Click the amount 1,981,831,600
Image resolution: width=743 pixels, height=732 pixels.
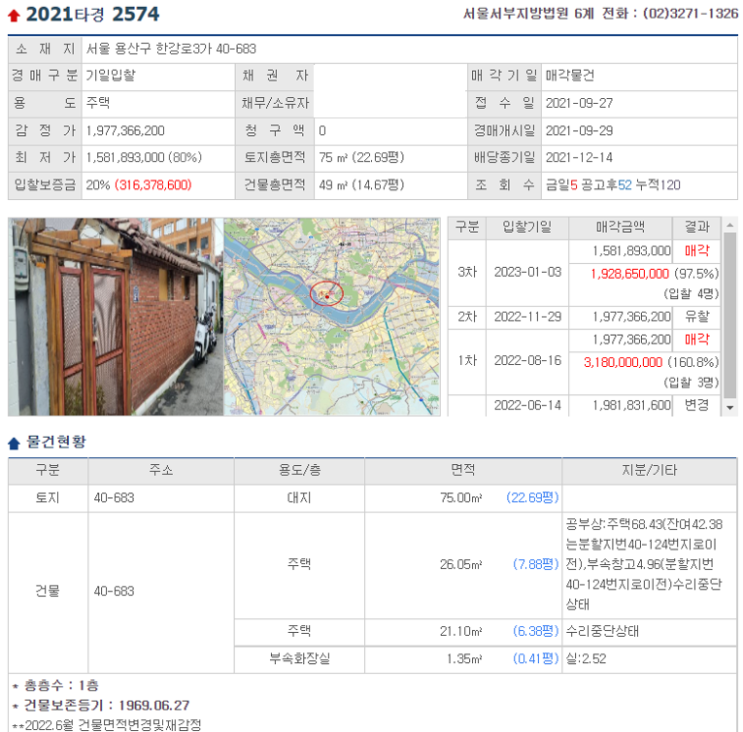pos(632,405)
